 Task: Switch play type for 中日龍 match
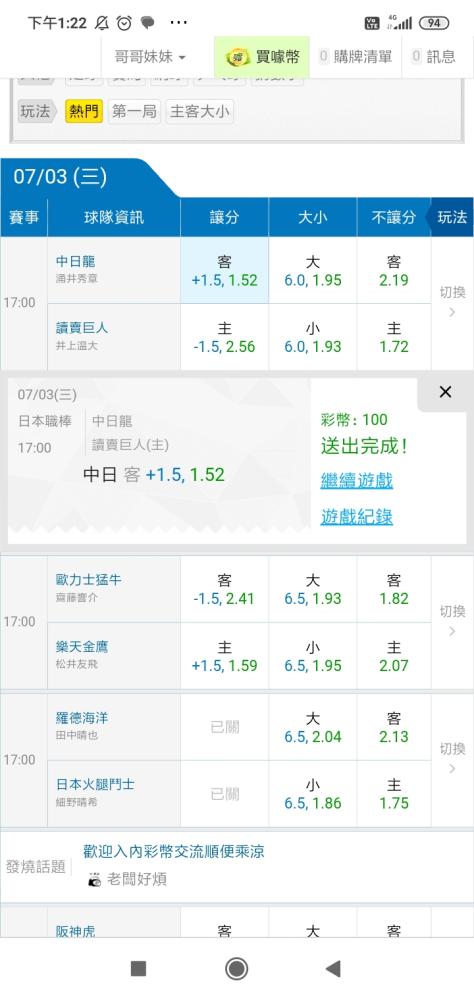click(x=452, y=302)
